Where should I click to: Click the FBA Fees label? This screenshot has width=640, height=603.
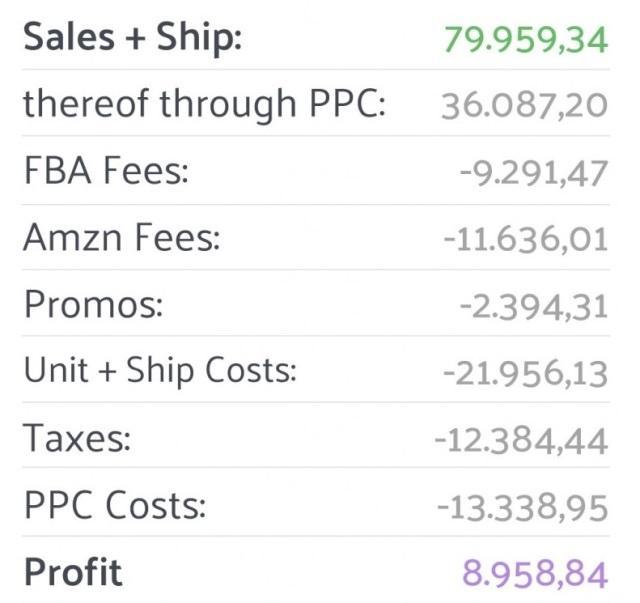[106, 171]
